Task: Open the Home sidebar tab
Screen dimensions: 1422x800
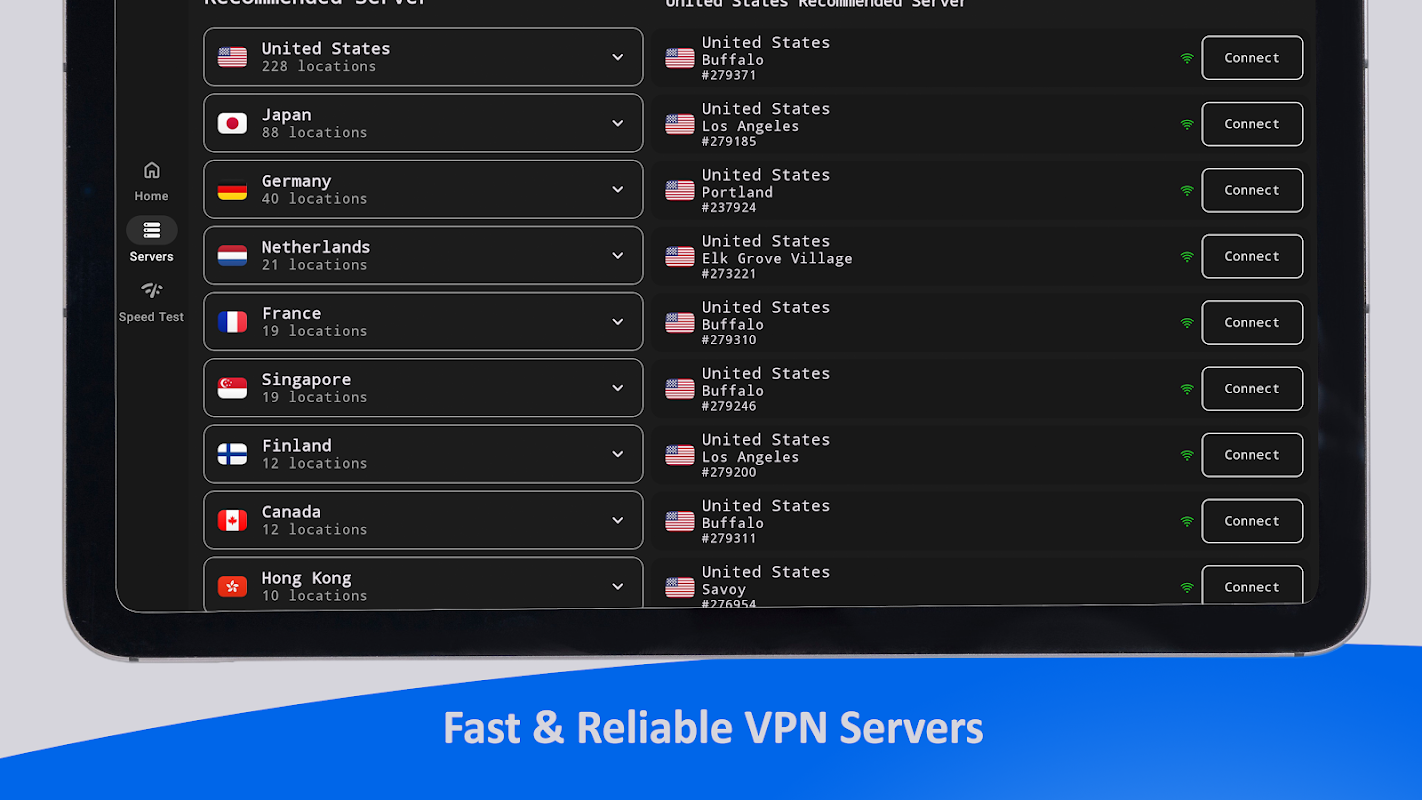Action: coord(152,182)
